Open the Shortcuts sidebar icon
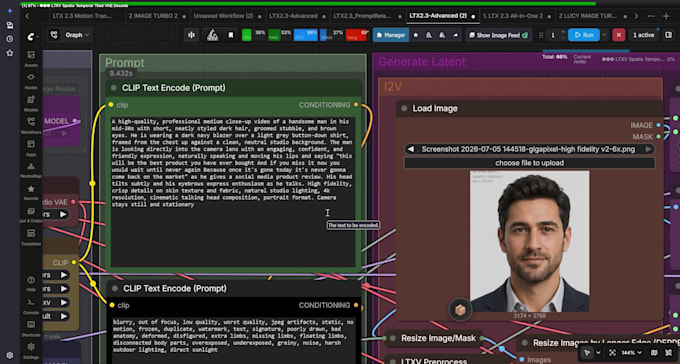The image size is (680, 364). click(x=31, y=328)
